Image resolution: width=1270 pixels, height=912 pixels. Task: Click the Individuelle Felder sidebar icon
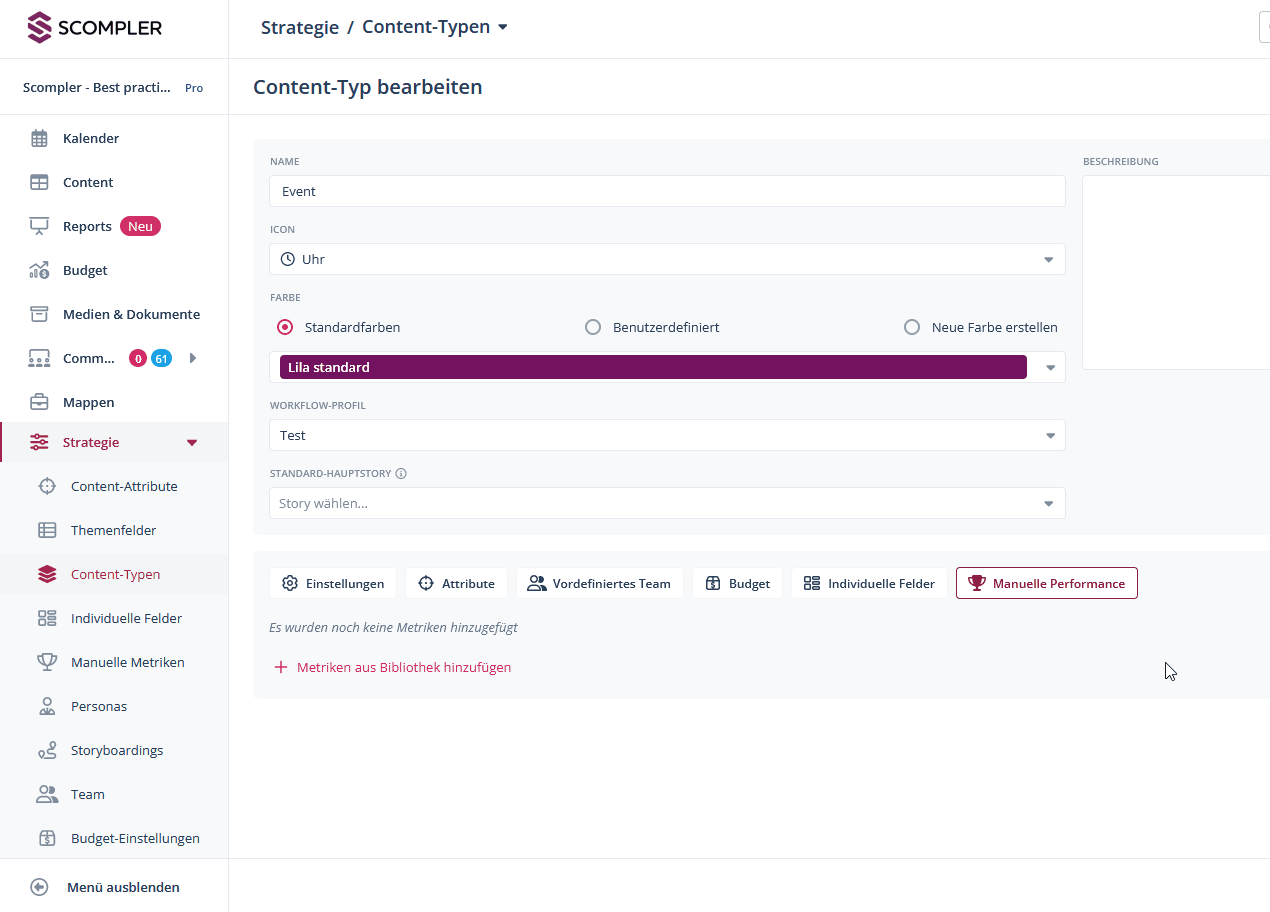tap(47, 618)
